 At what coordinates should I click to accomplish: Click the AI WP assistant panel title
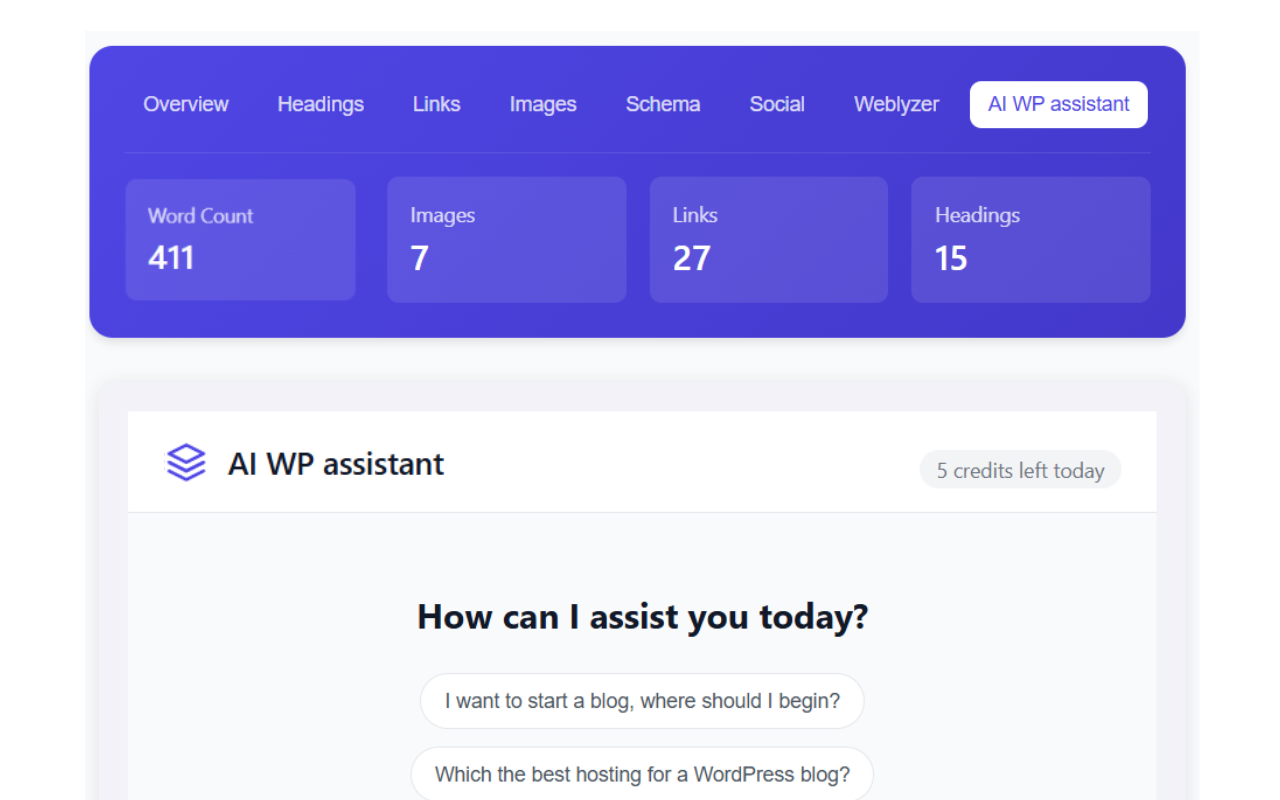(x=336, y=463)
